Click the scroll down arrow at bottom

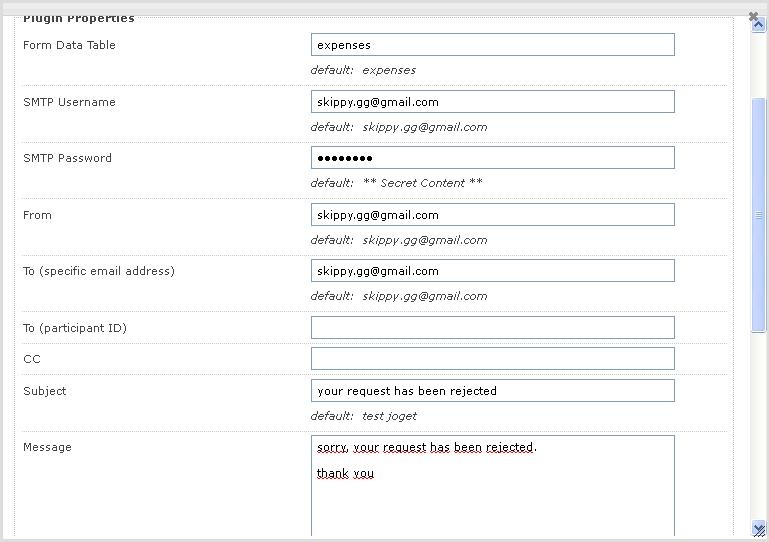click(759, 528)
